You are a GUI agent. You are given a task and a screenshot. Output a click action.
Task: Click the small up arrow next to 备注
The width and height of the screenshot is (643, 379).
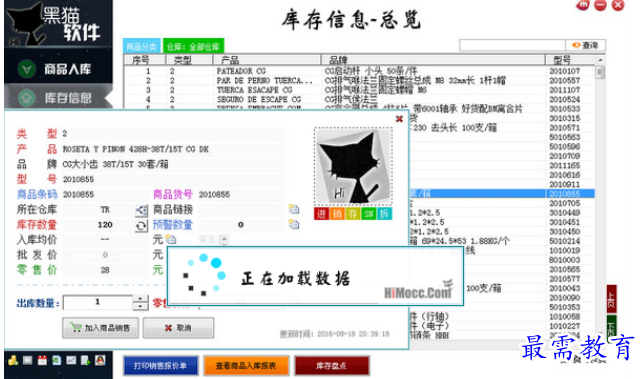(224, 239)
